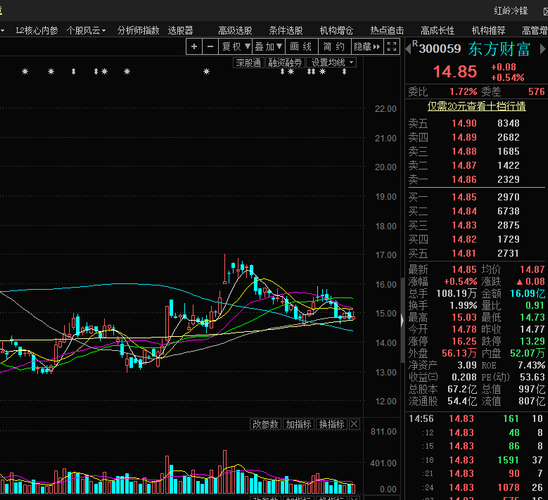The height and width of the screenshot is (500, 548).
Task: Toggle fullscreen chart icon
Action: coord(392,46)
